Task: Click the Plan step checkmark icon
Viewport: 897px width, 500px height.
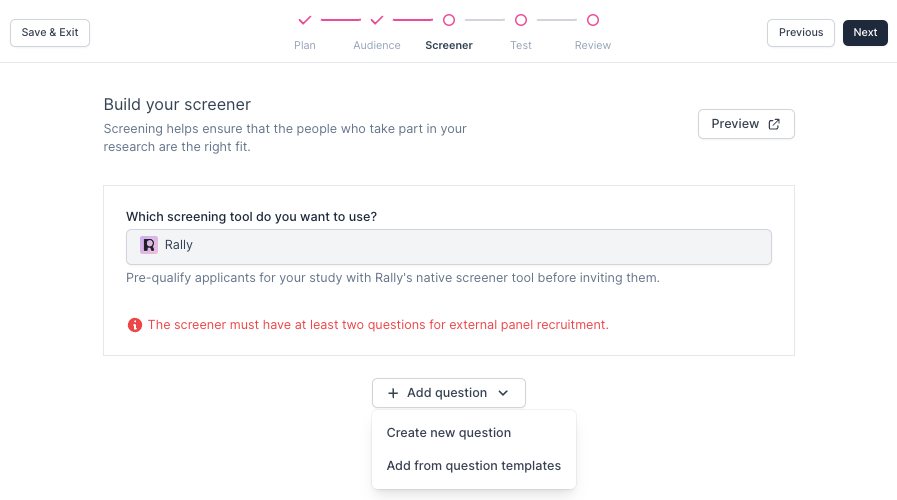Action: (305, 20)
